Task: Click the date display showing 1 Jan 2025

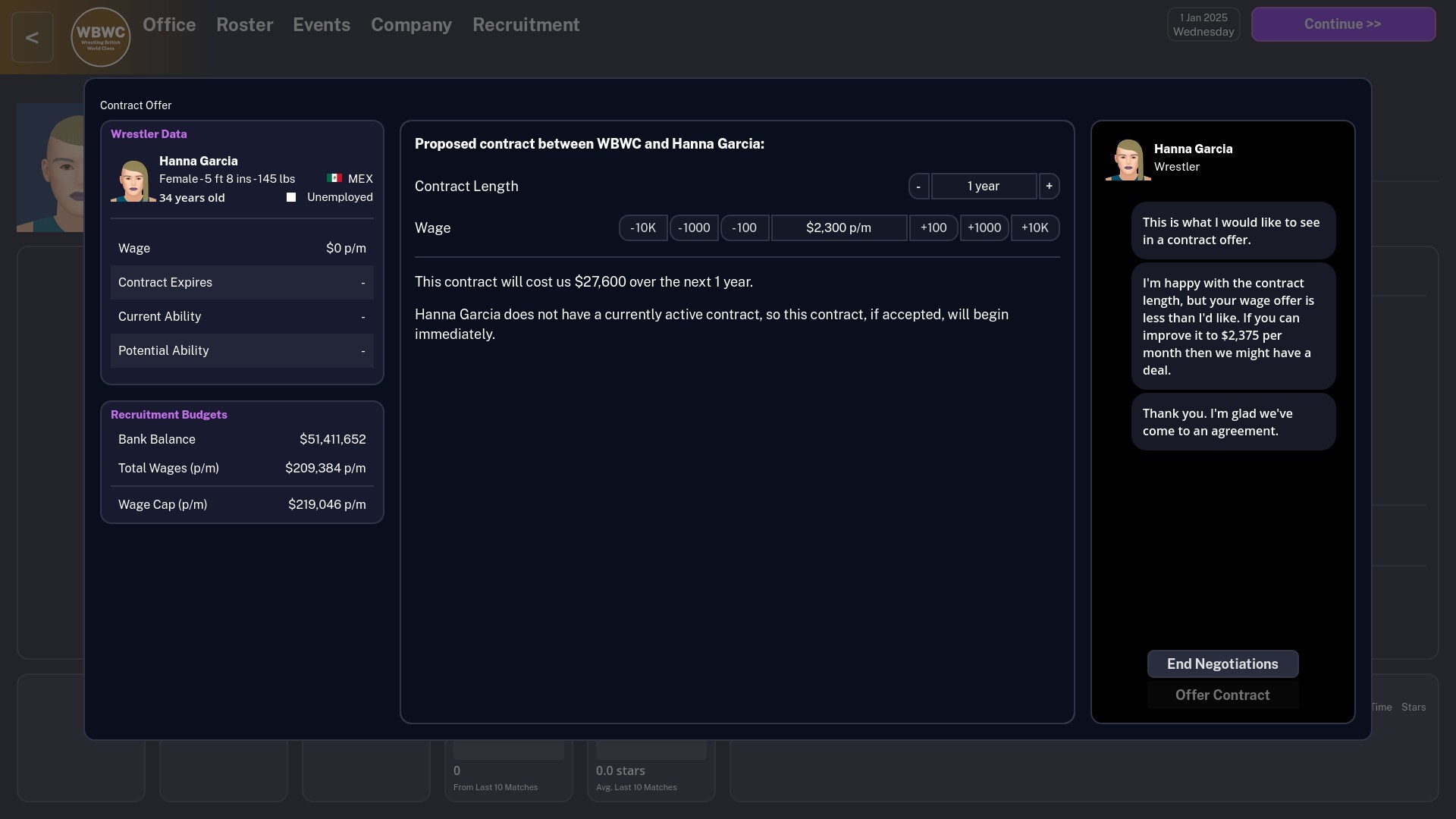Action: (x=1202, y=24)
